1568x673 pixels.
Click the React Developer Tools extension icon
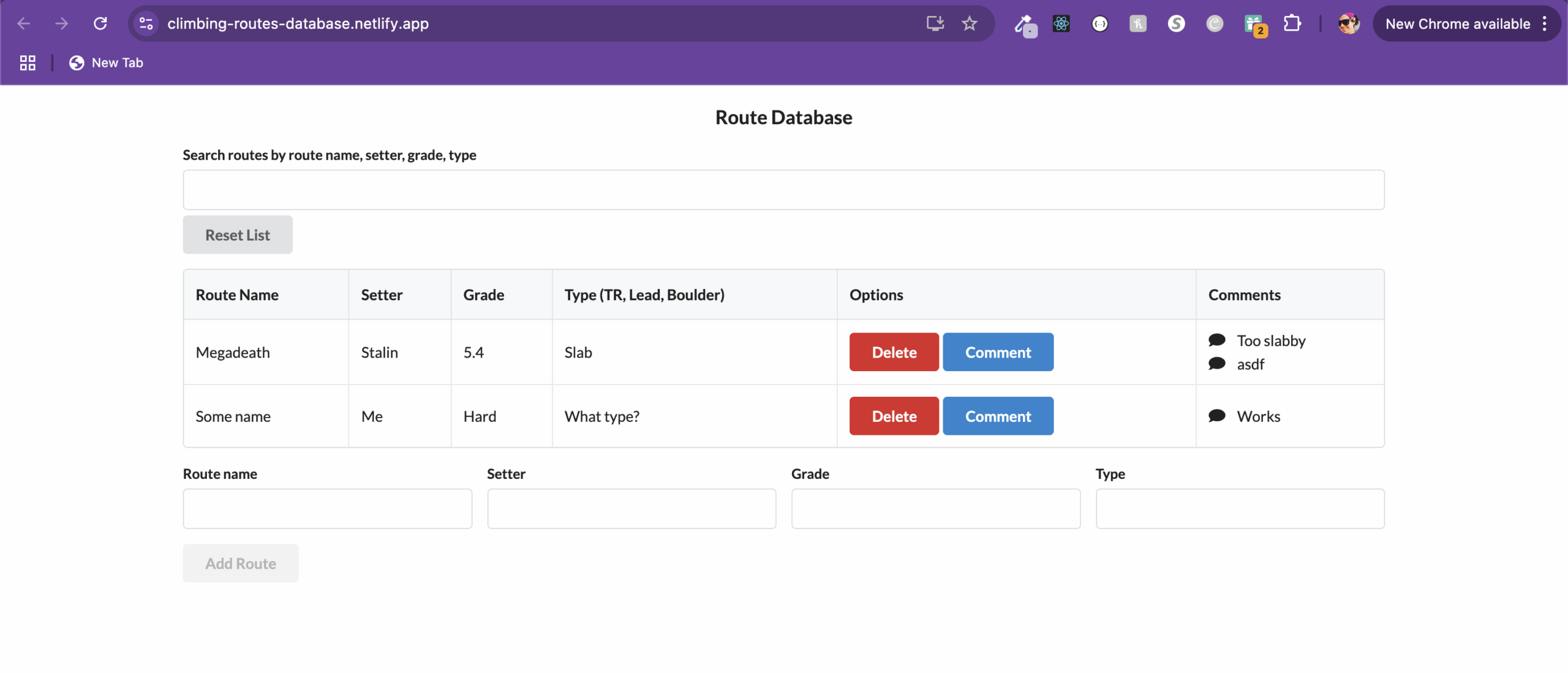coord(1061,24)
